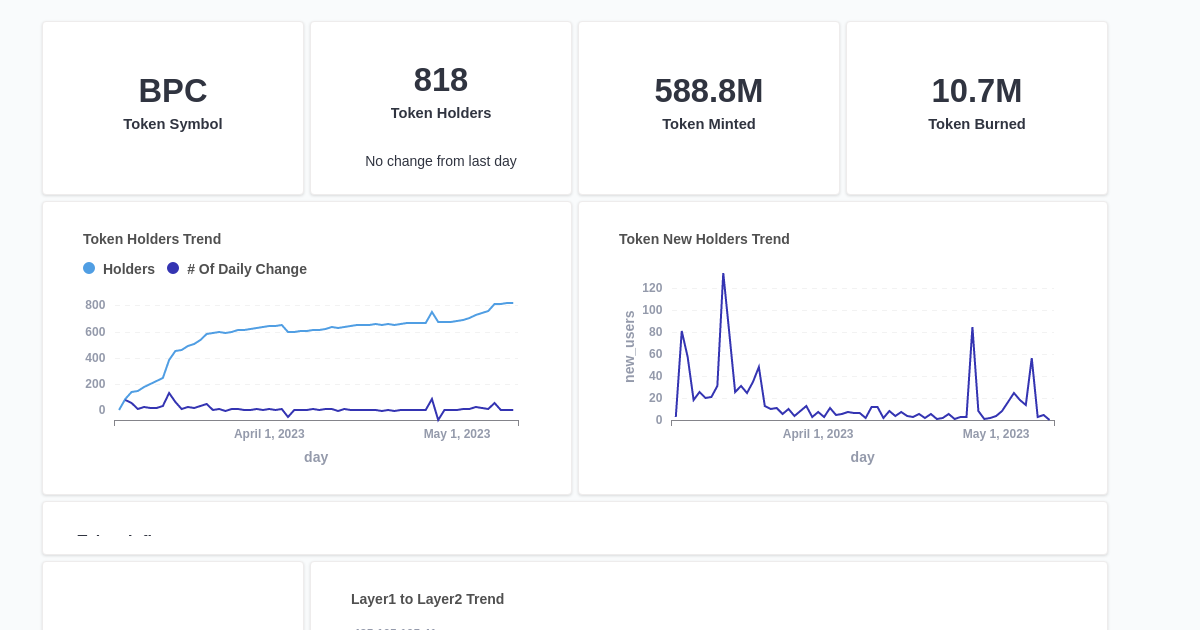This screenshot has width=1200, height=630.
Task: Click the 818 Token Holders card
Action: 440,107
